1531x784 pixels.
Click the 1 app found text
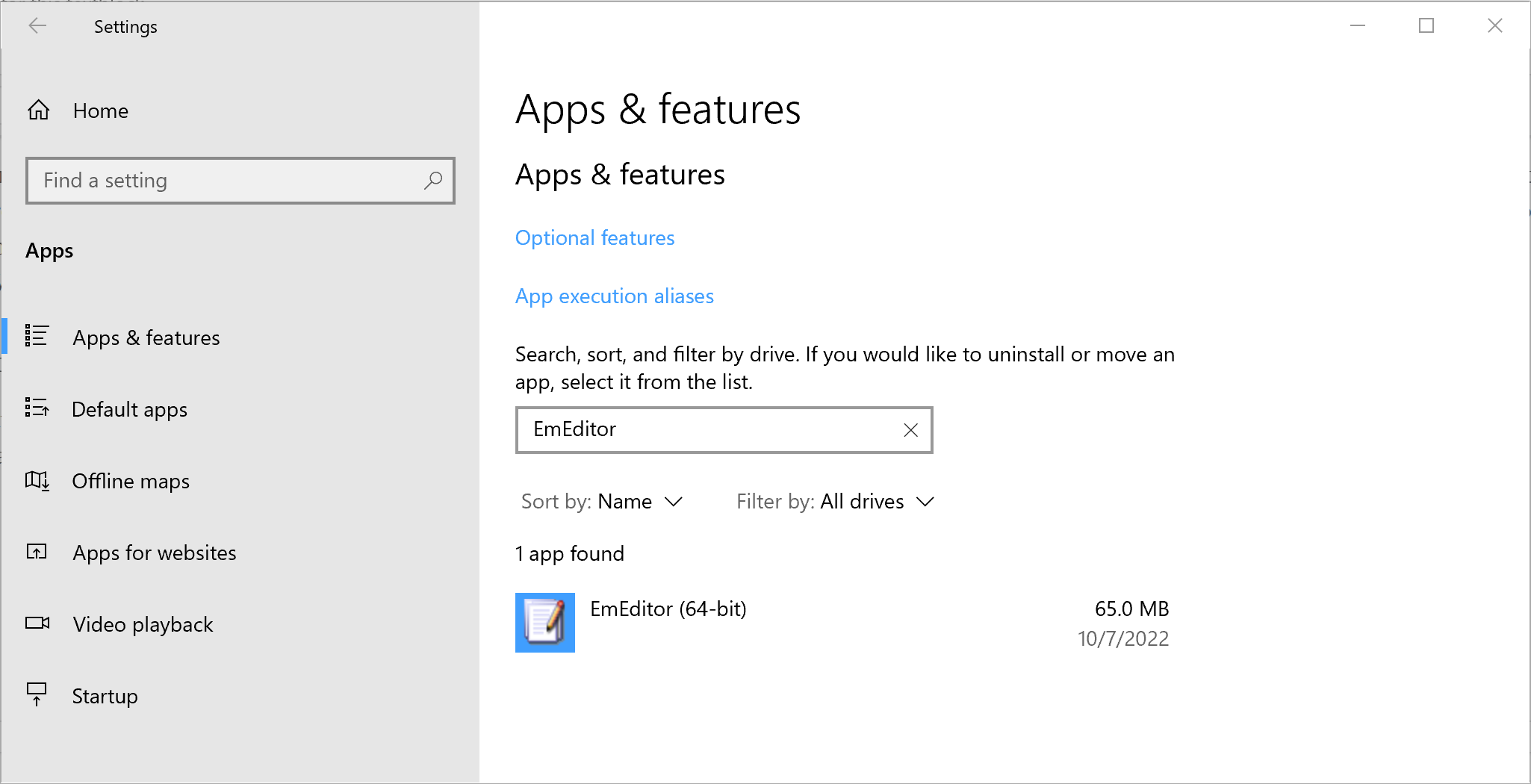[x=570, y=553]
